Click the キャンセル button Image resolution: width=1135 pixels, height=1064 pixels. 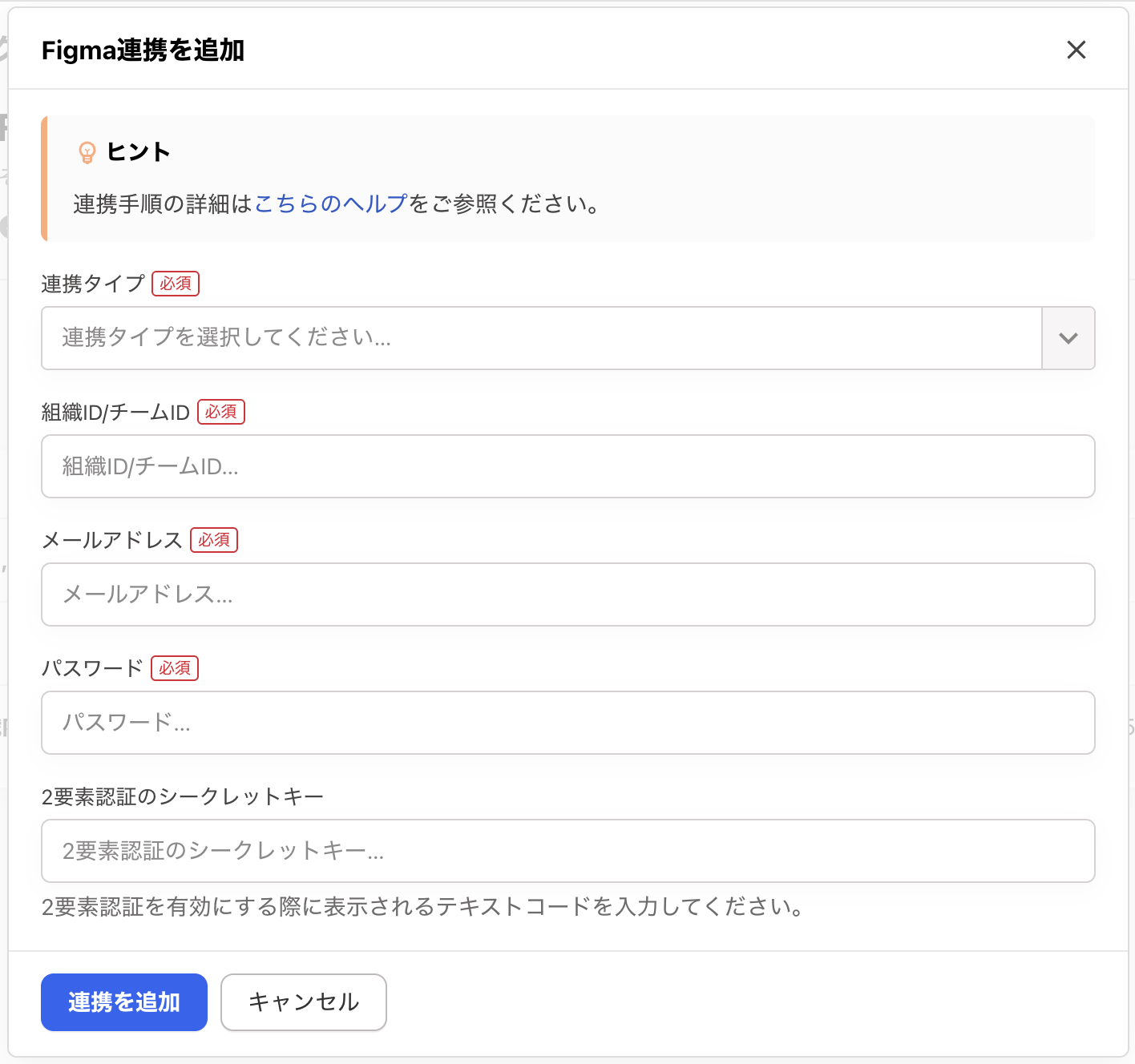[x=304, y=1002]
